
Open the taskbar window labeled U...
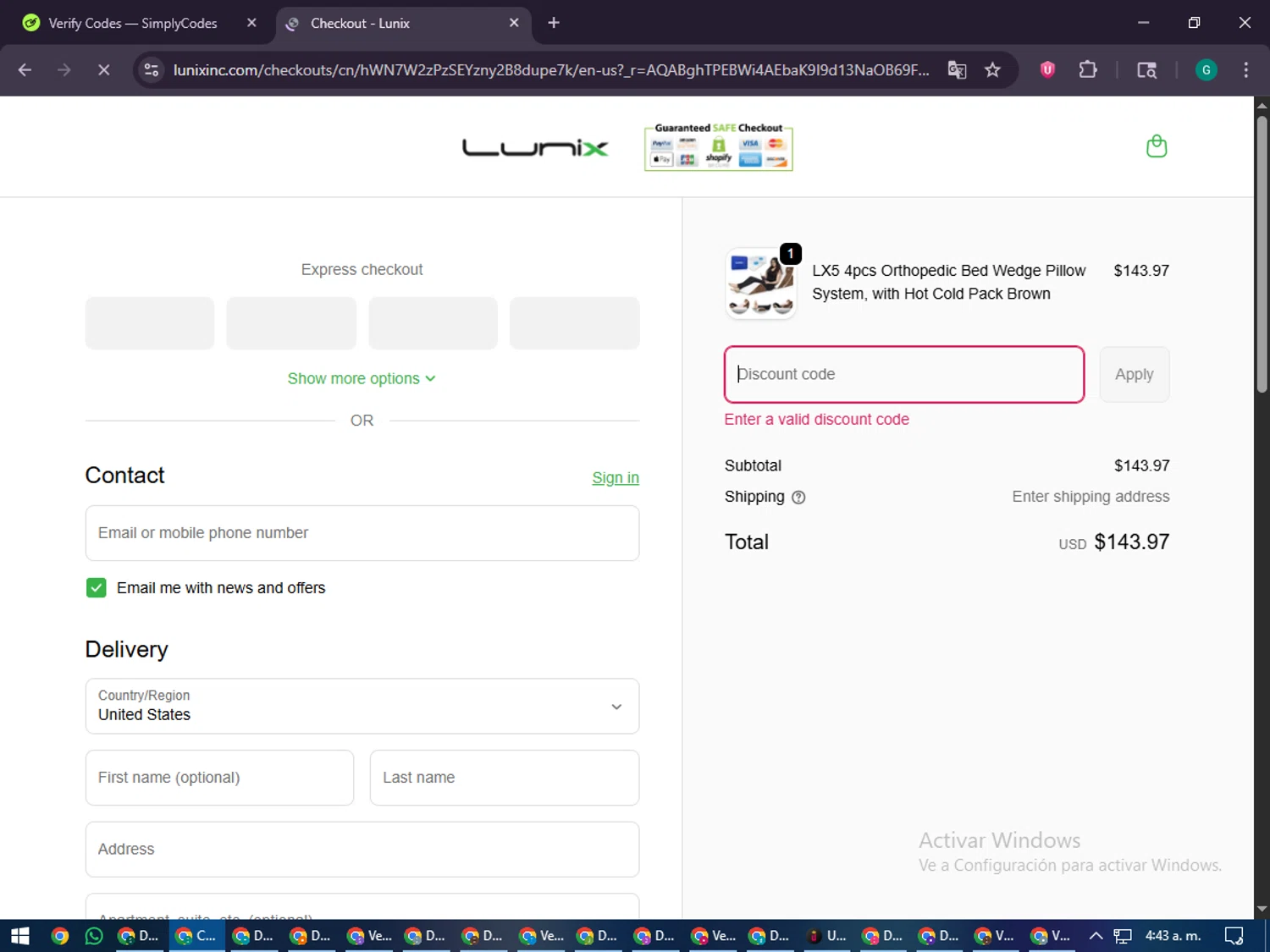[x=826, y=936]
